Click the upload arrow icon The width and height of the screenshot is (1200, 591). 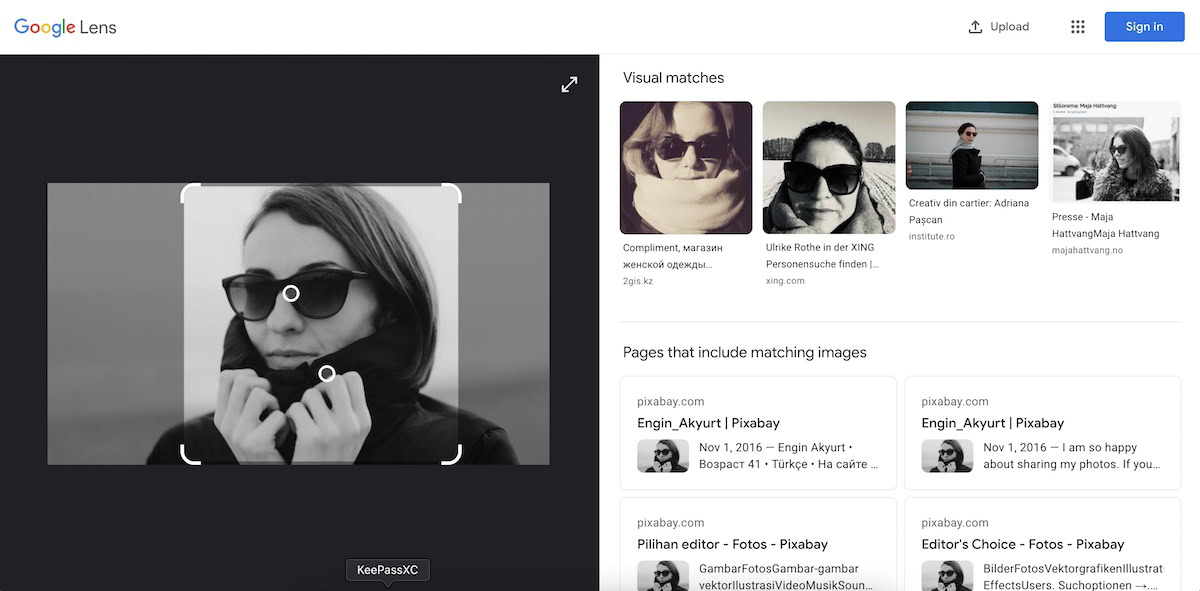coord(975,27)
